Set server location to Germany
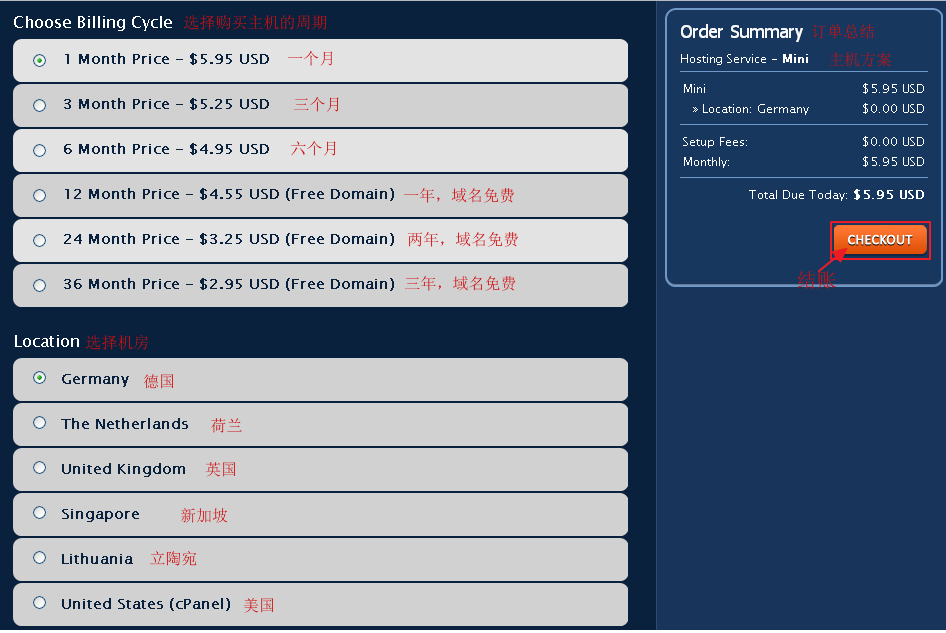The height and width of the screenshot is (633, 946). pos(40,378)
